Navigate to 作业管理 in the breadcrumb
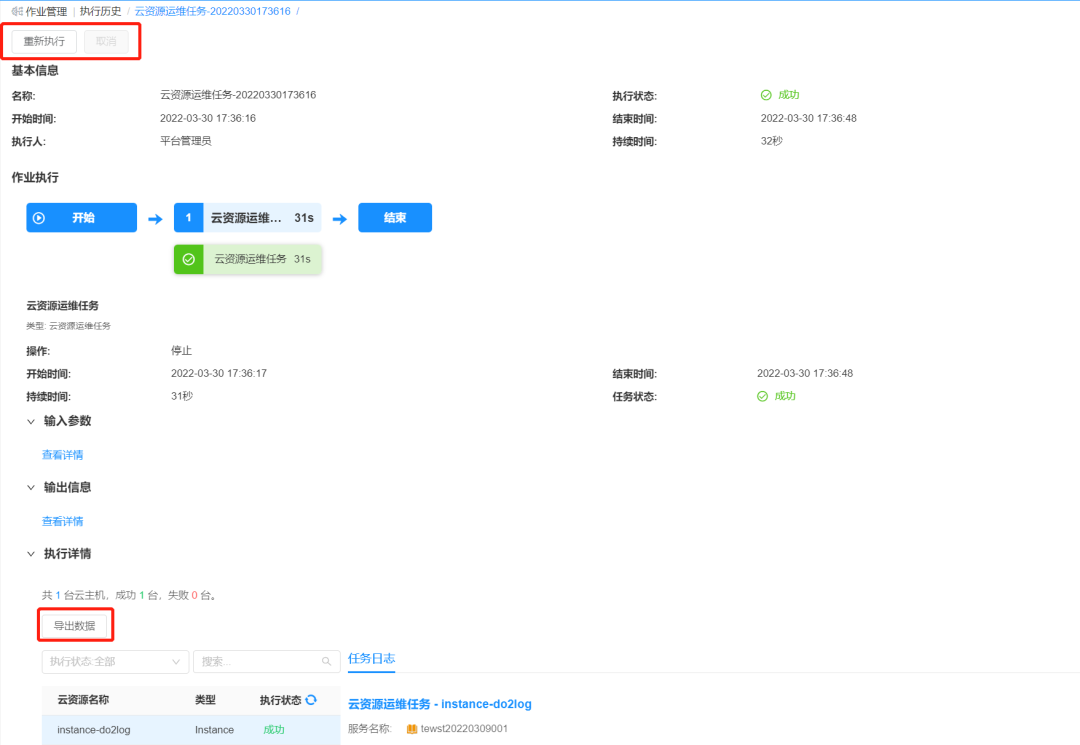Screen dimensions: 1080x745 point(47,11)
